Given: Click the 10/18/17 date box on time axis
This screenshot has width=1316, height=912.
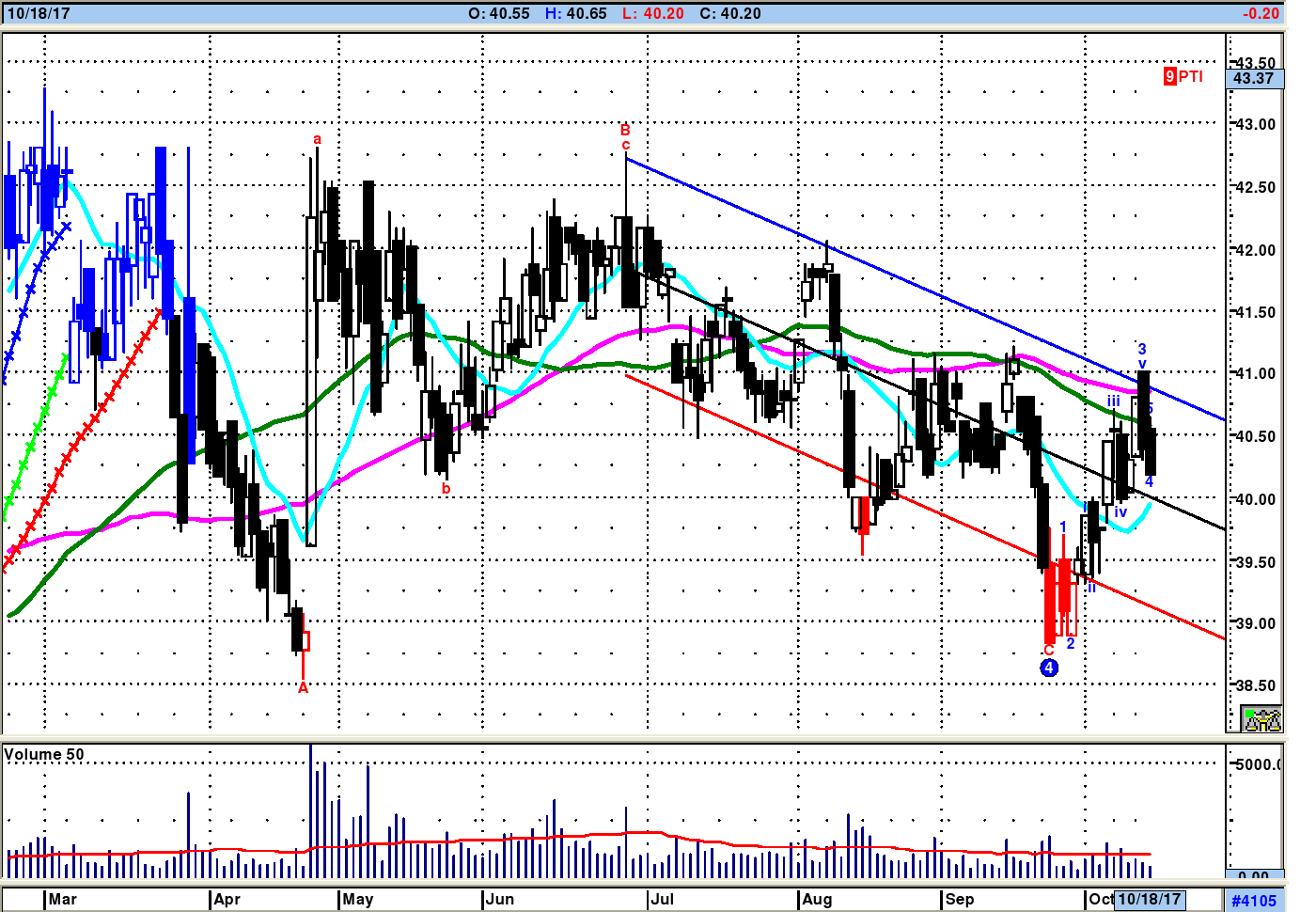Looking at the screenshot, I should (x=1149, y=899).
